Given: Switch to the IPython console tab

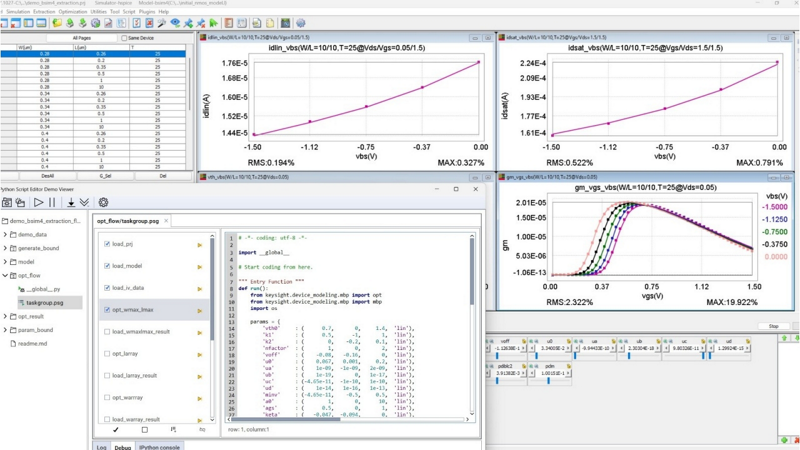Looking at the screenshot, I should (160, 447).
